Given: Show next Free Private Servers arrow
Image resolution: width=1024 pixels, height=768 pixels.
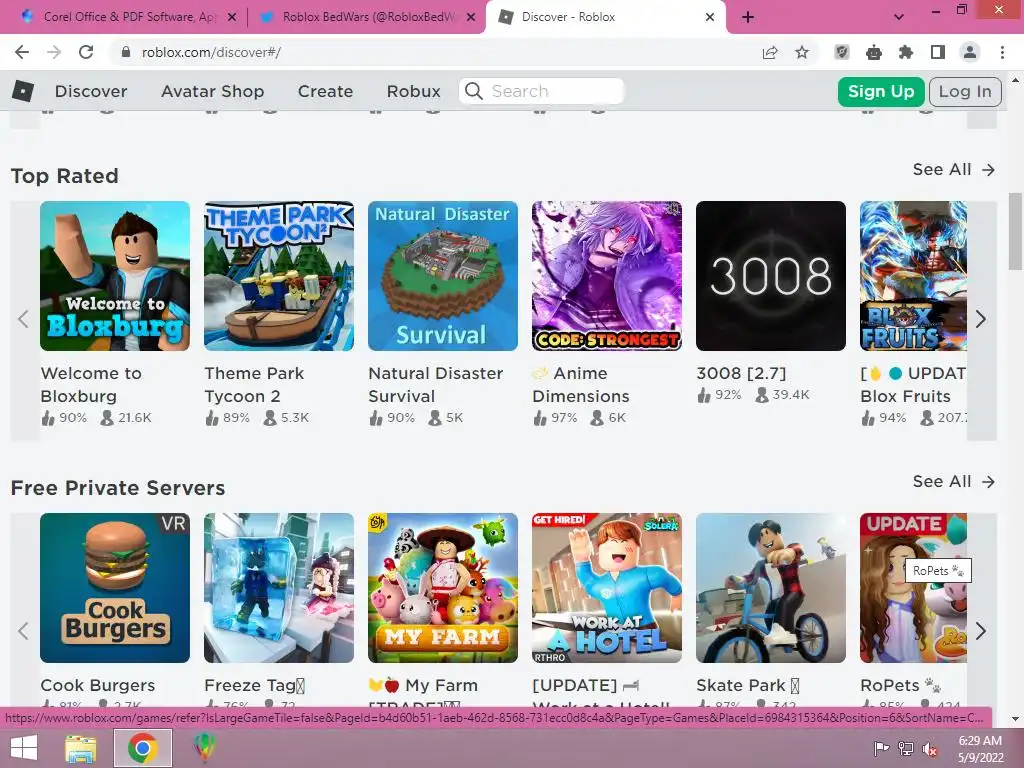Looking at the screenshot, I should [980, 631].
